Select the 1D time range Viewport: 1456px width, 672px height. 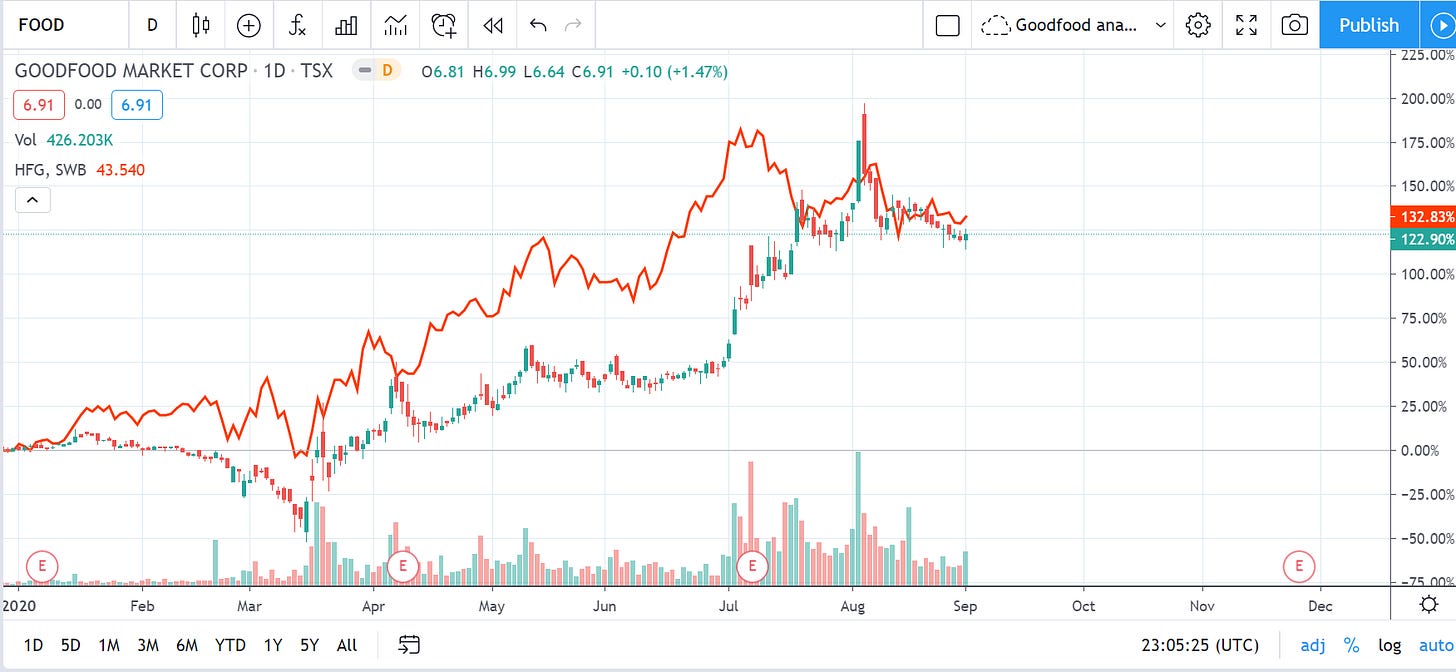(33, 645)
